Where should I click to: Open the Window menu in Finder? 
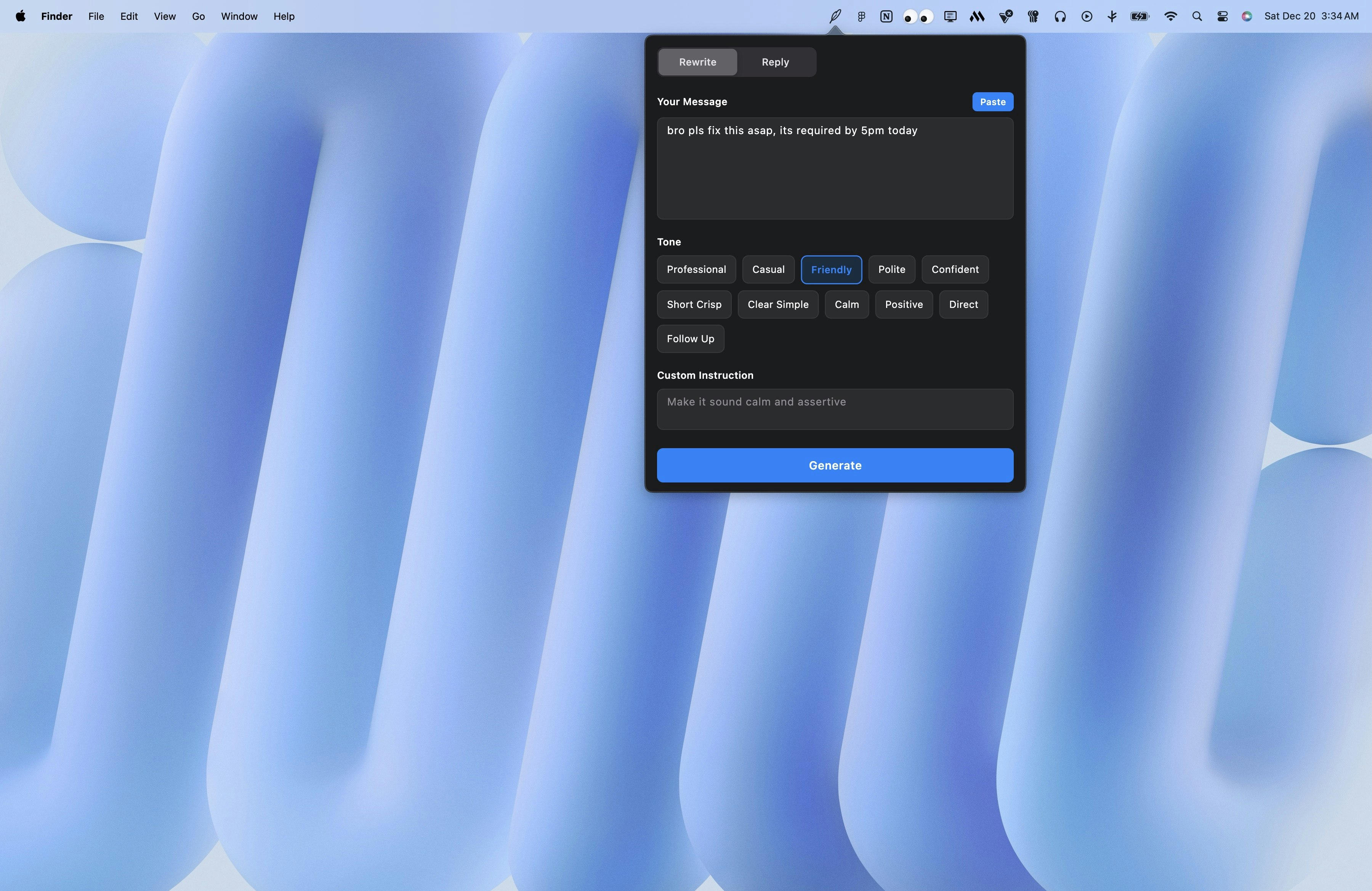[239, 16]
